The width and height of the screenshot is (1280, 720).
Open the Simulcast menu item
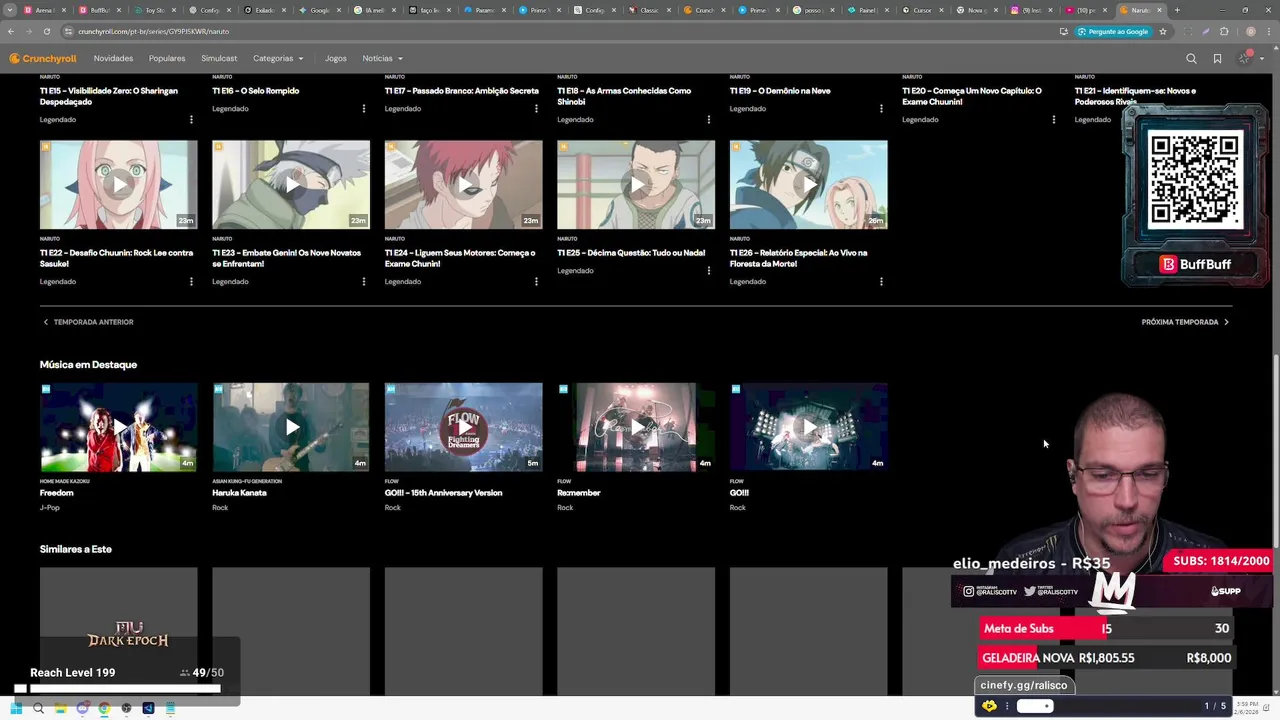219,59
